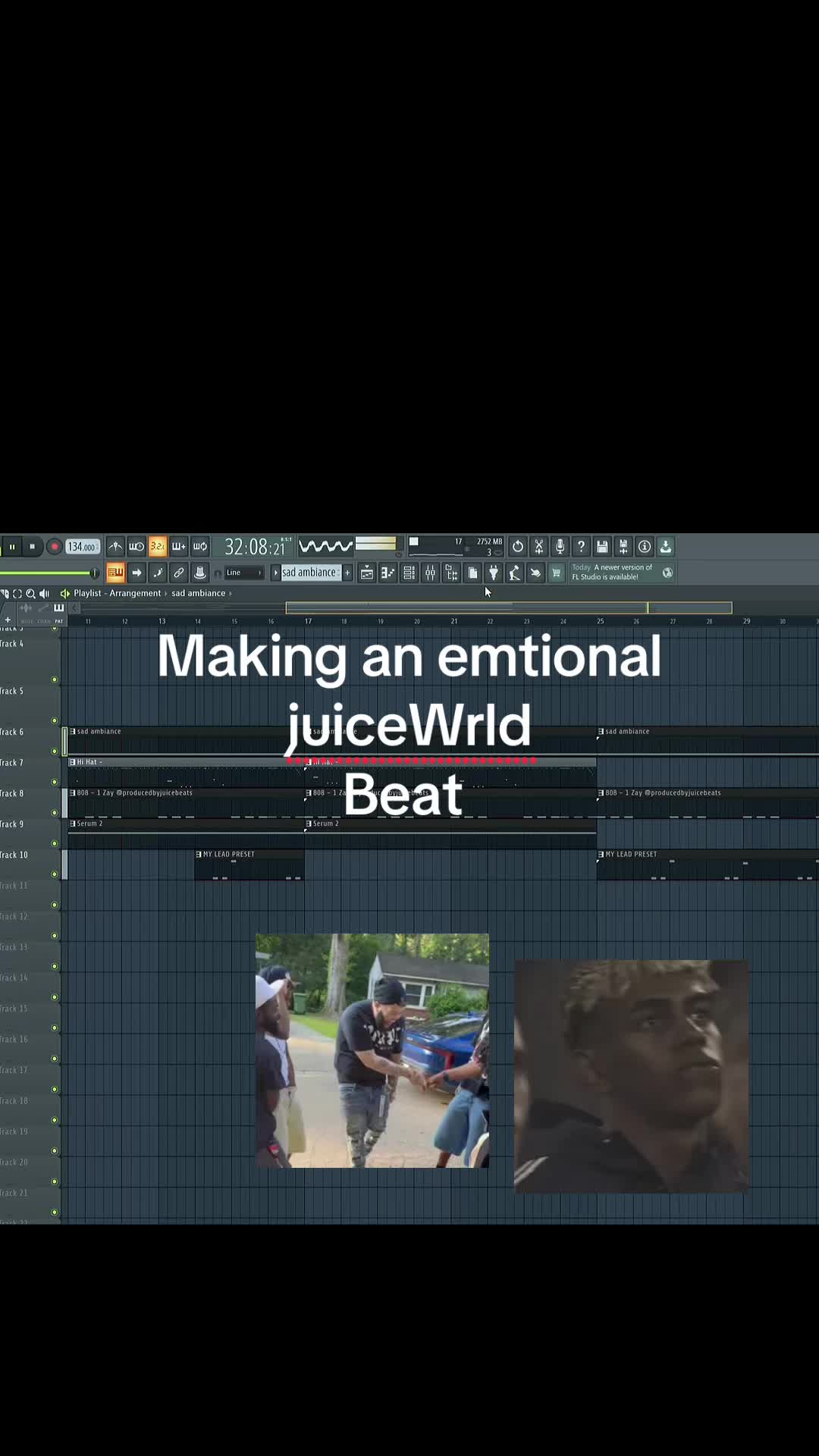Toggle auto-scrolling arrow icon
Image resolution: width=819 pixels, height=1456 pixels.
(x=136, y=573)
